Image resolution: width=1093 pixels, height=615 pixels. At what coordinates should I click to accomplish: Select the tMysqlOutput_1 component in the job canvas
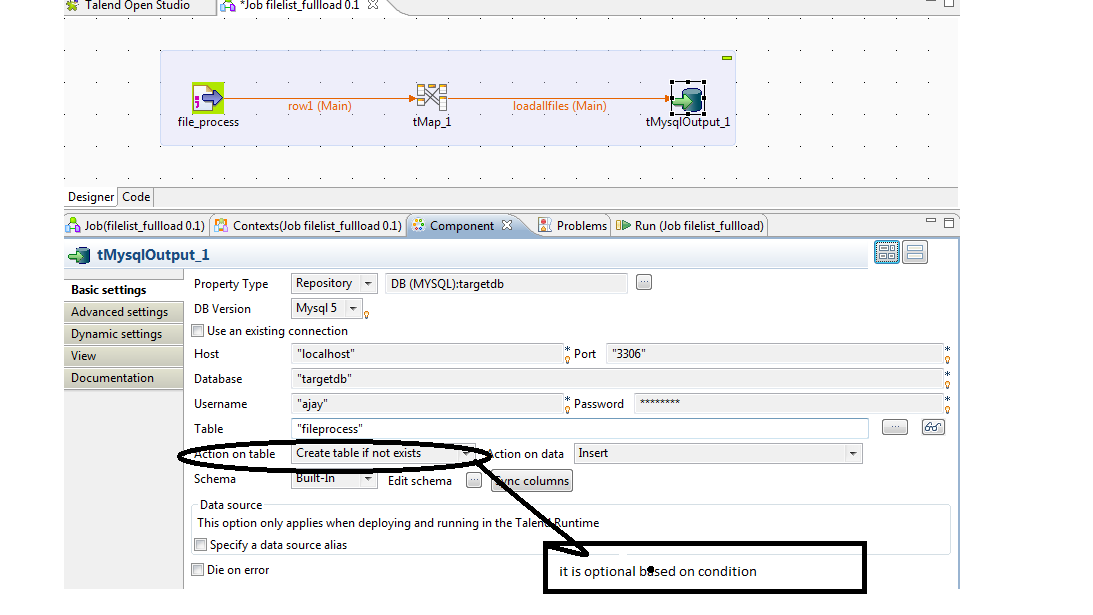tap(687, 99)
